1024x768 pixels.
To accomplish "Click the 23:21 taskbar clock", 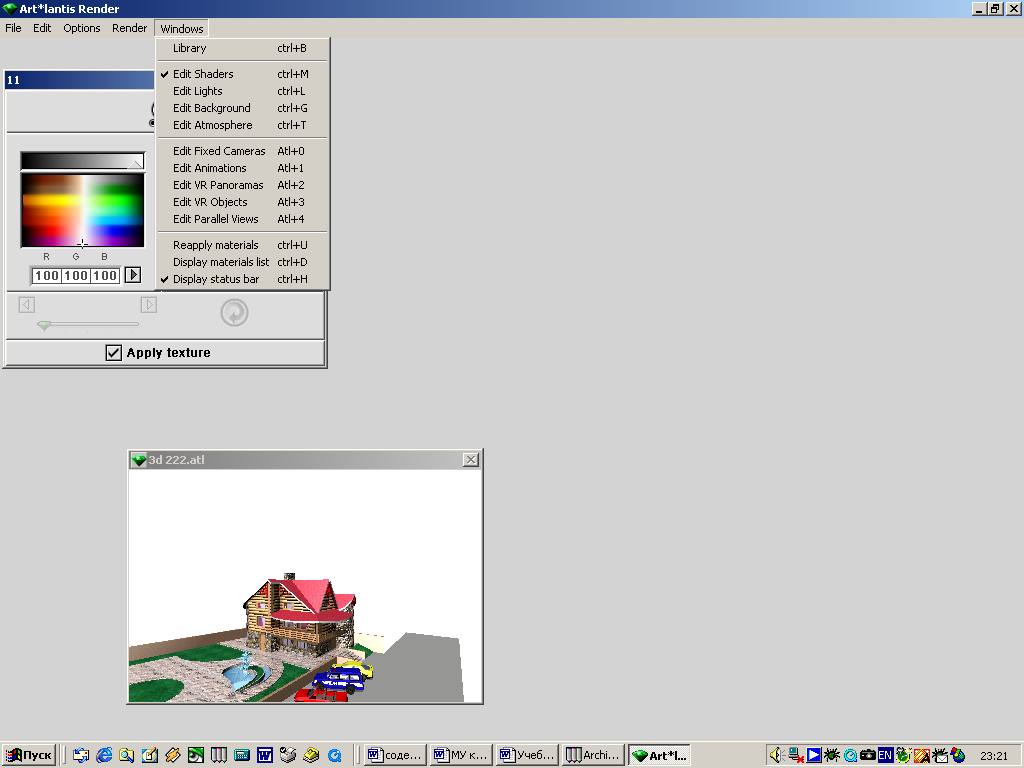I will (993, 756).
